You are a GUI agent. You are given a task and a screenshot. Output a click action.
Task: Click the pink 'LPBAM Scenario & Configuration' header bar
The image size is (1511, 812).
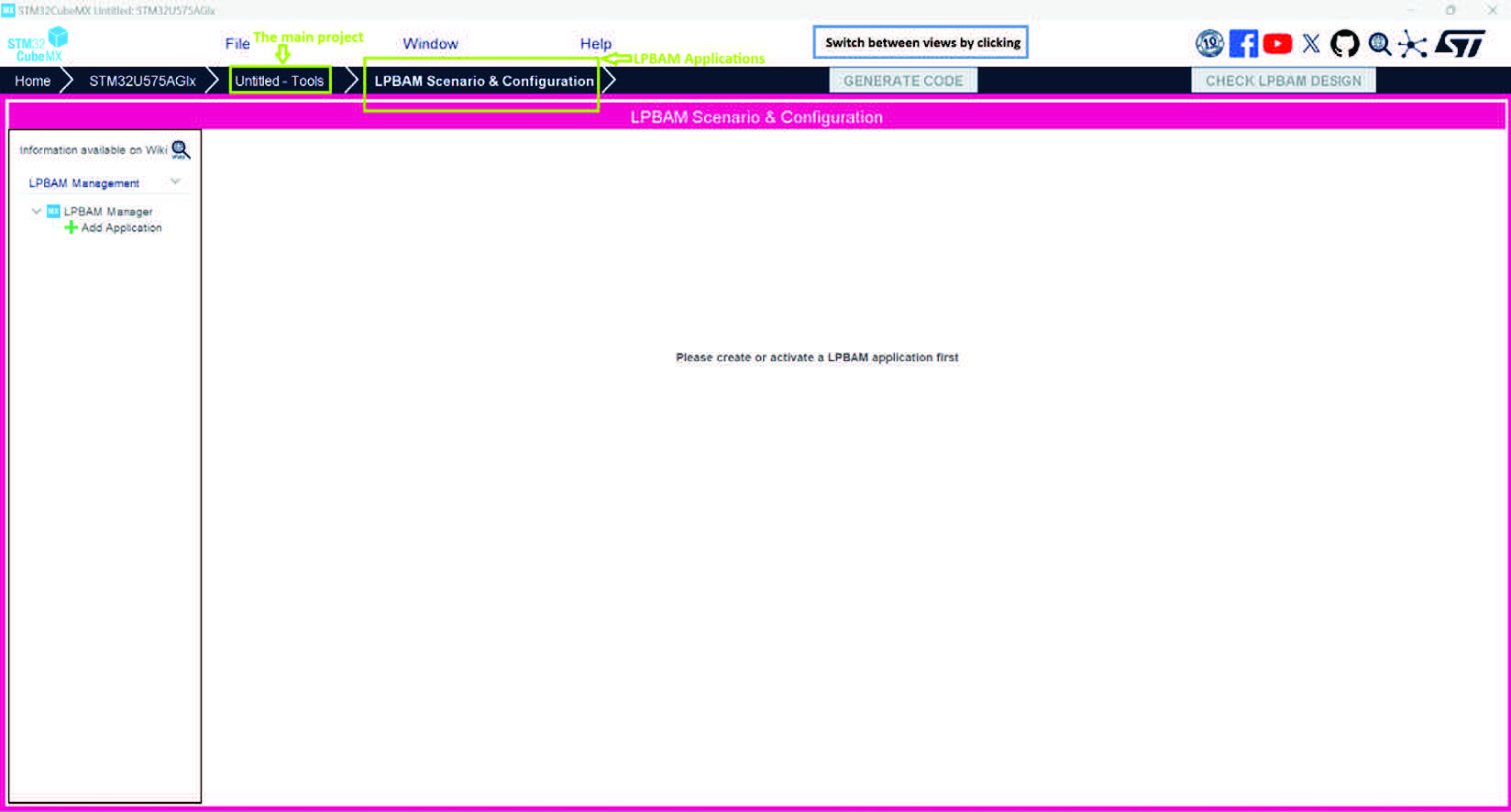coord(756,116)
